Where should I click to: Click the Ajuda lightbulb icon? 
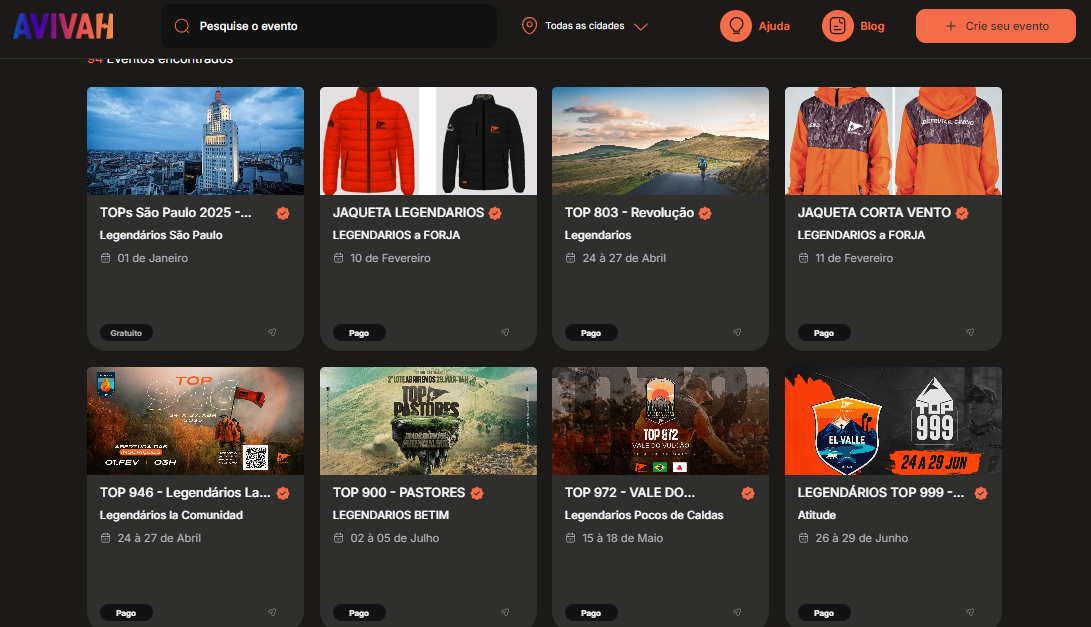(x=736, y=26)
